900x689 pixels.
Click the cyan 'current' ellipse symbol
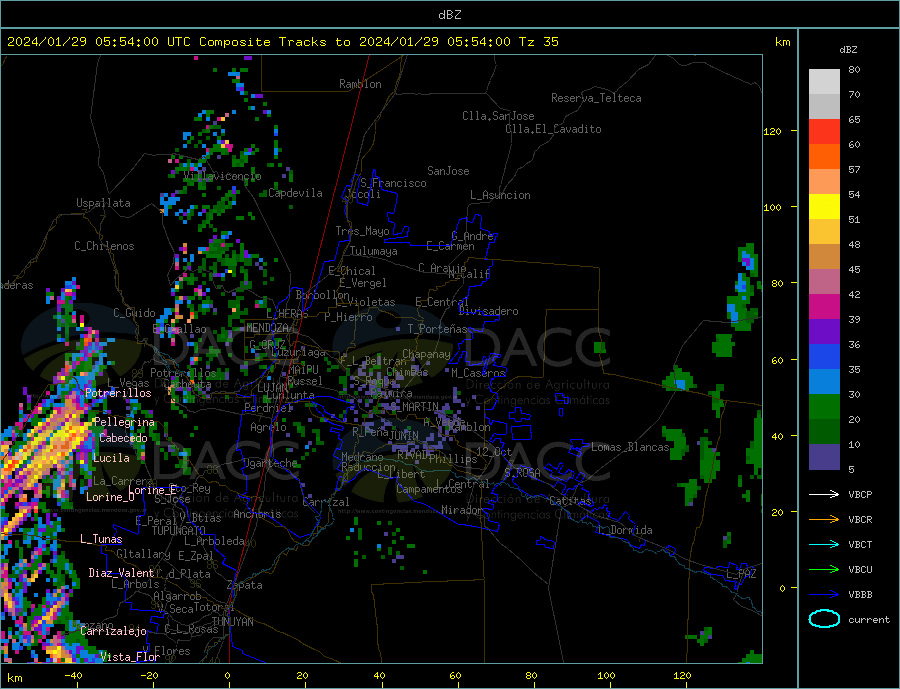(824, 619)
